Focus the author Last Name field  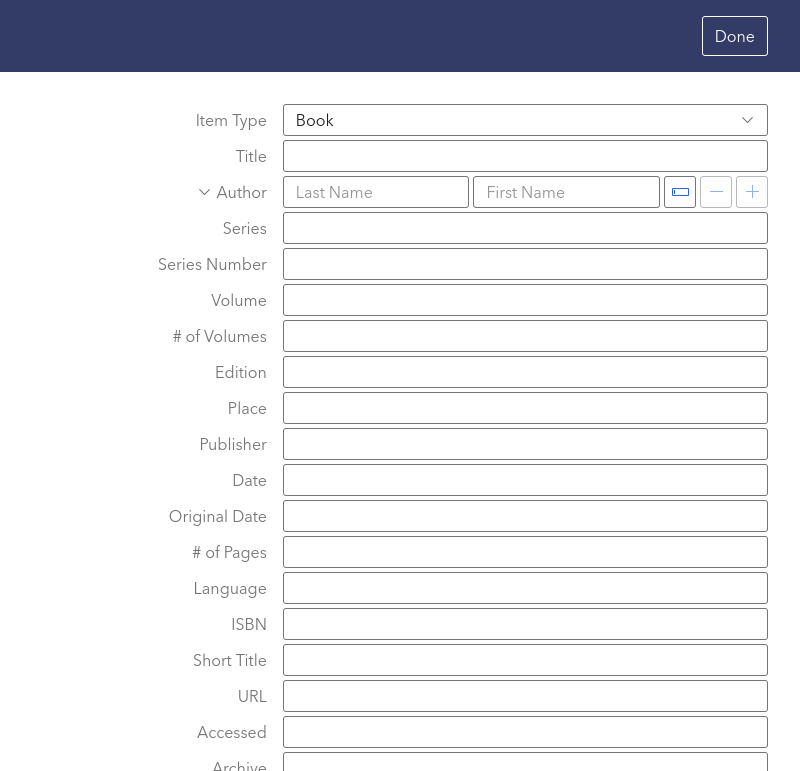pyautogui.click(x=376, y=192)
